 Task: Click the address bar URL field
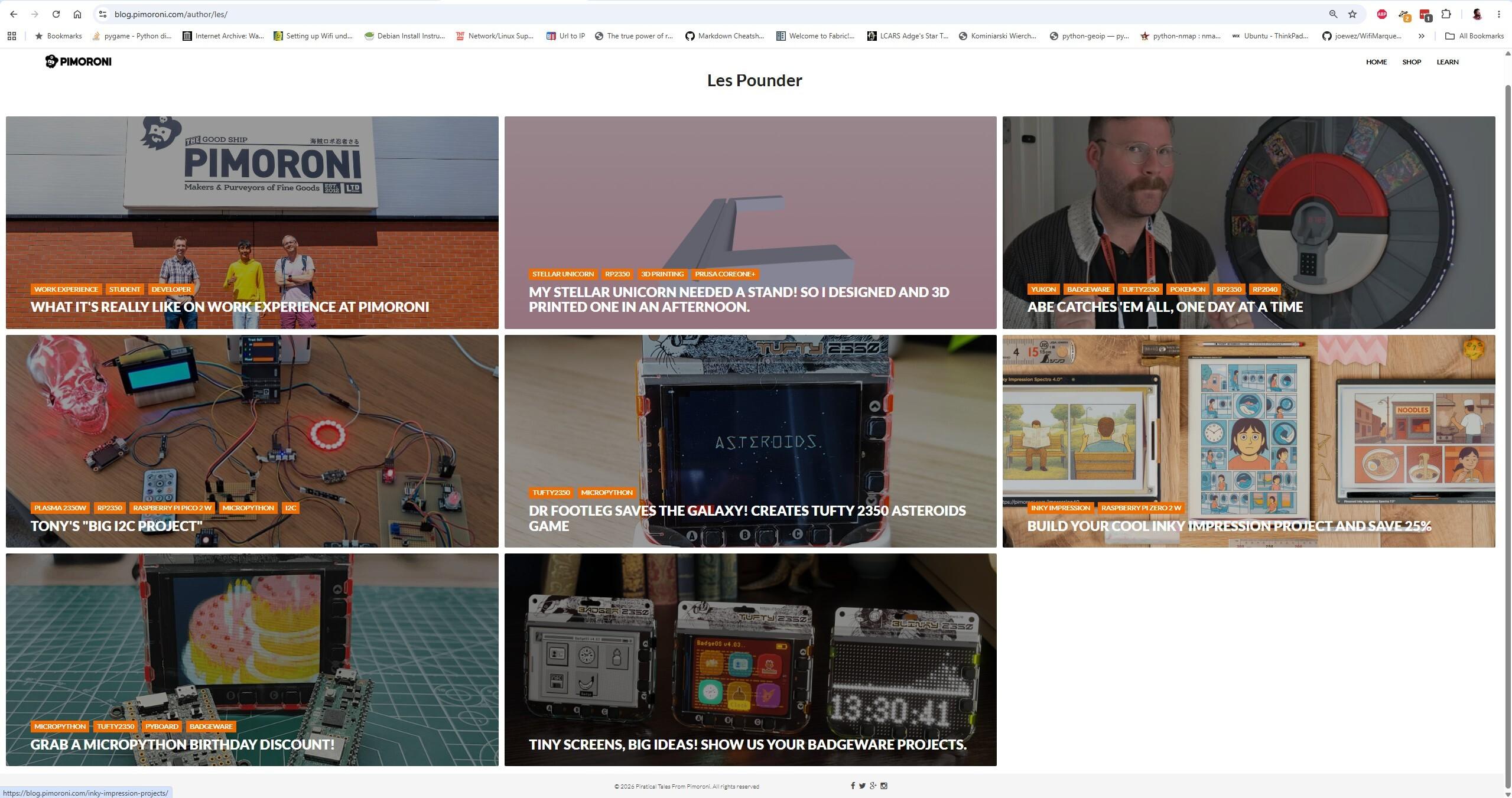coord(709,14)
